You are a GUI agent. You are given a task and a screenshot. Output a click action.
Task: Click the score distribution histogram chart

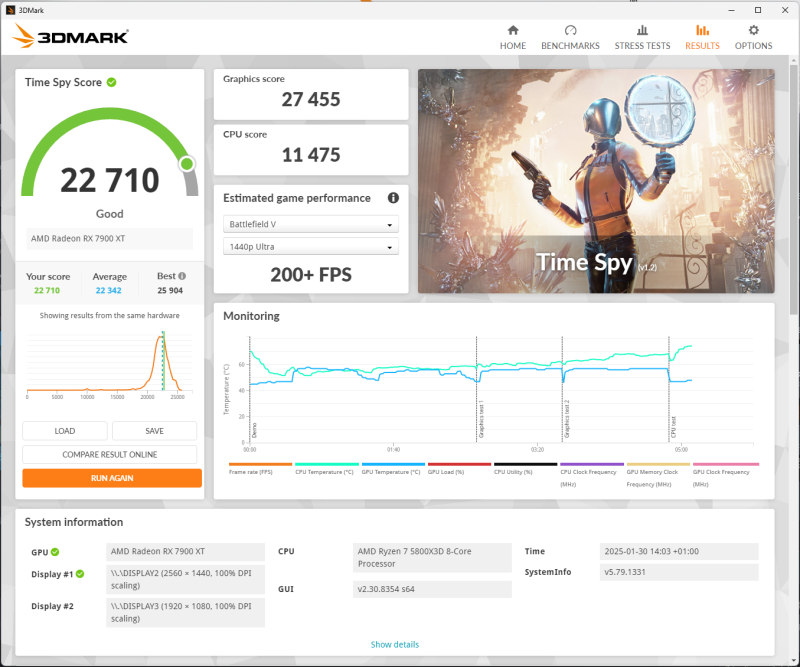(110, 365)
